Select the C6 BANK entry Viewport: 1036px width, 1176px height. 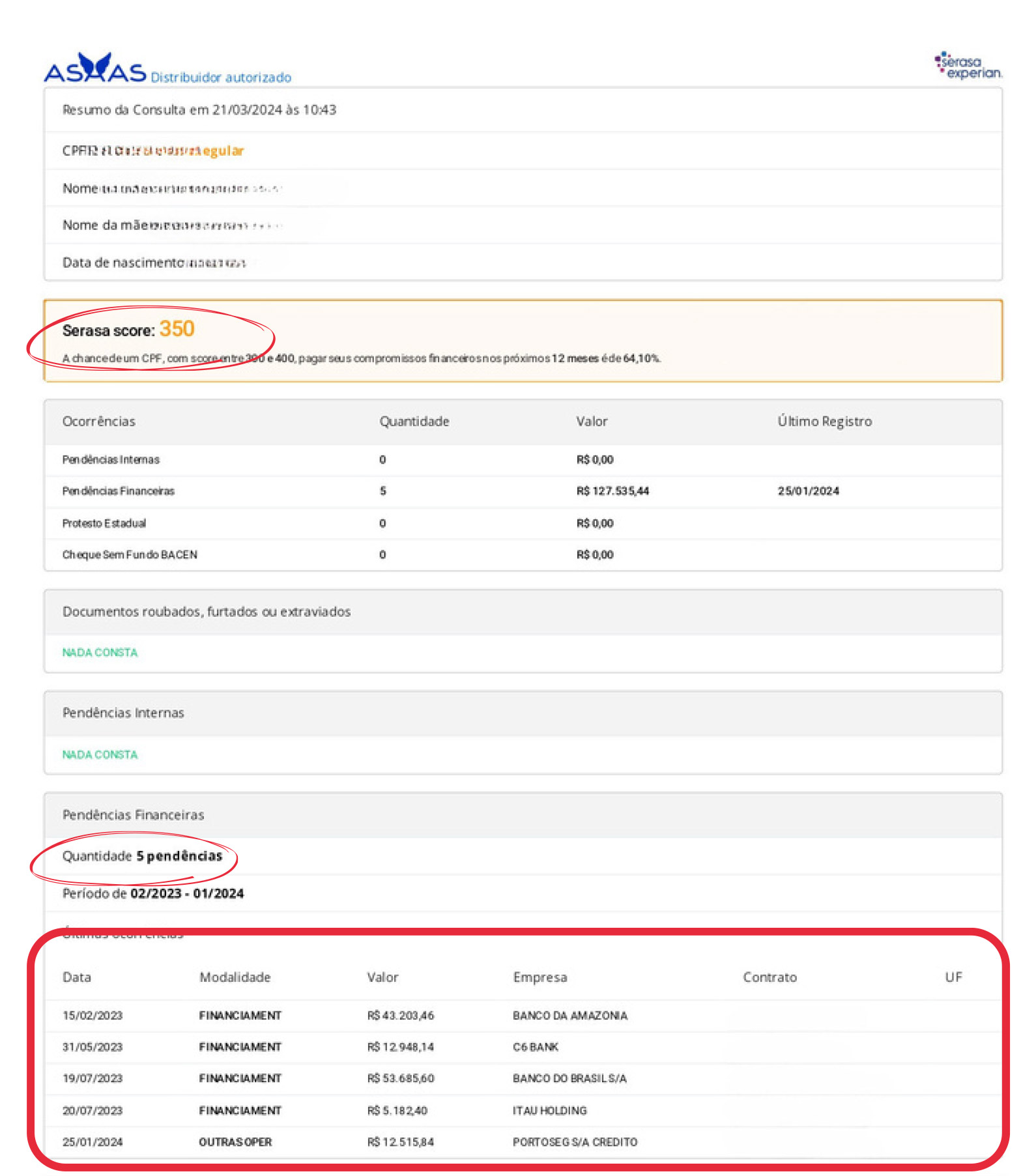(x=536, y=1047)
